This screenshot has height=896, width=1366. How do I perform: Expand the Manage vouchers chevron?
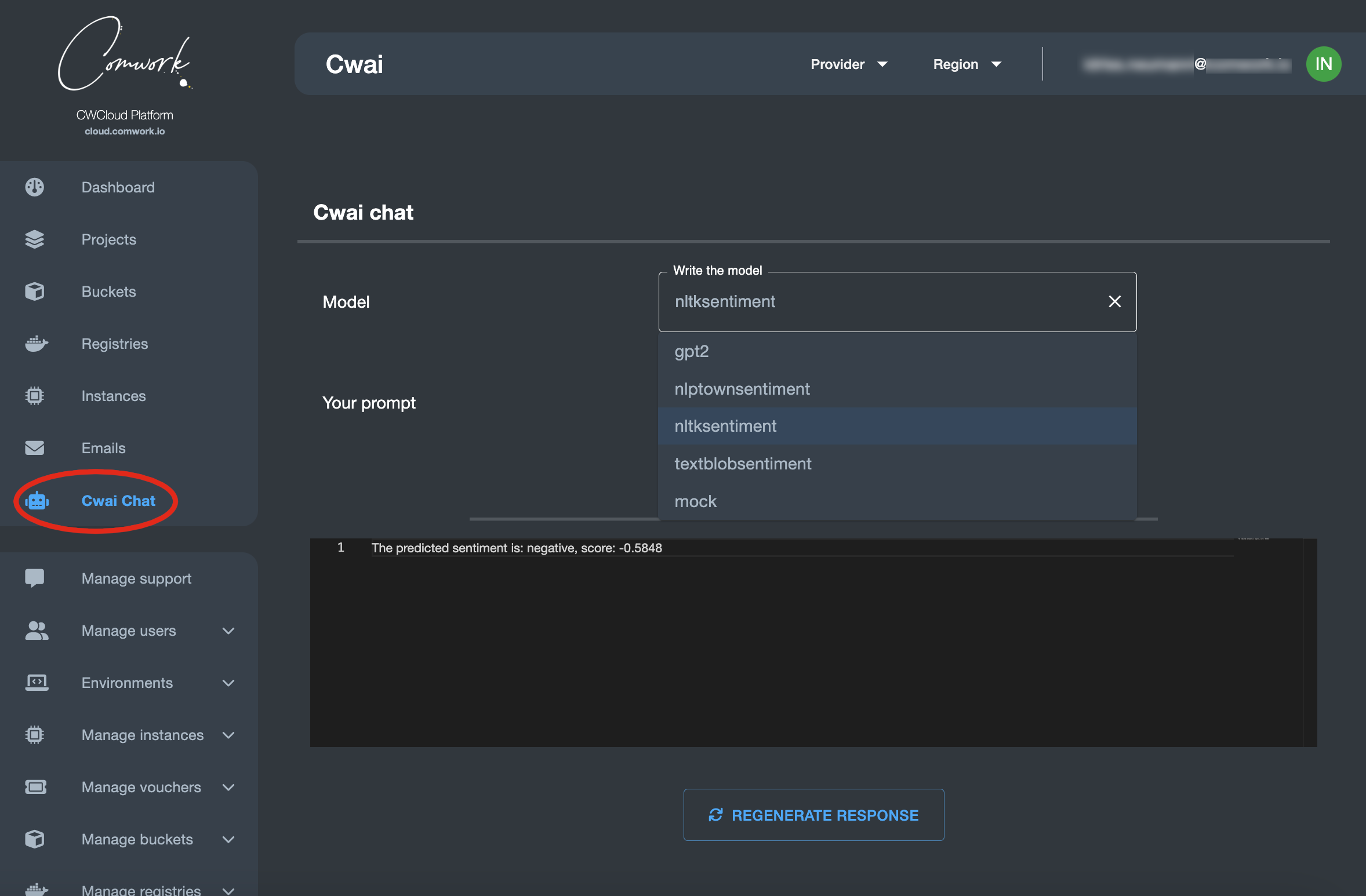(x=228, y=787)
